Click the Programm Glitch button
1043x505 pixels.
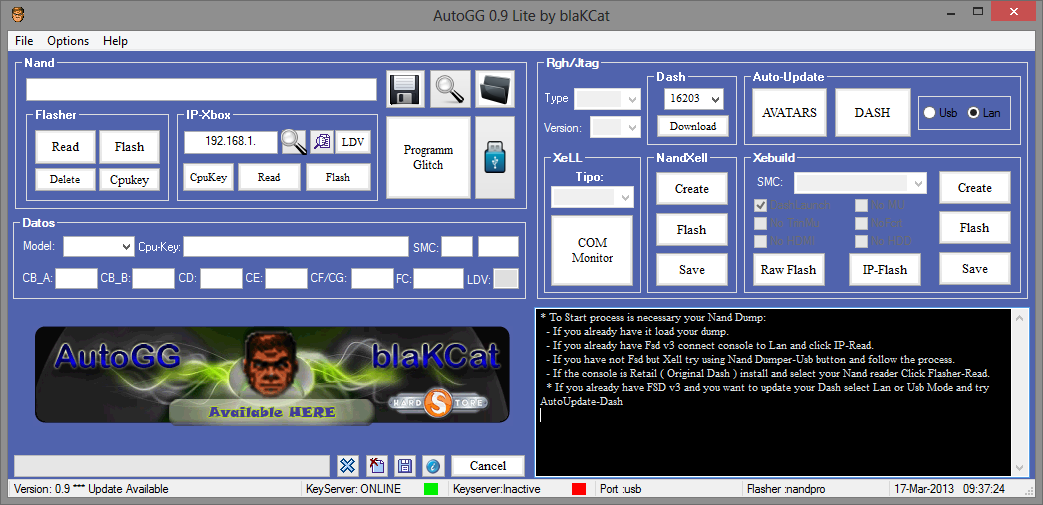tap(428, 157)
